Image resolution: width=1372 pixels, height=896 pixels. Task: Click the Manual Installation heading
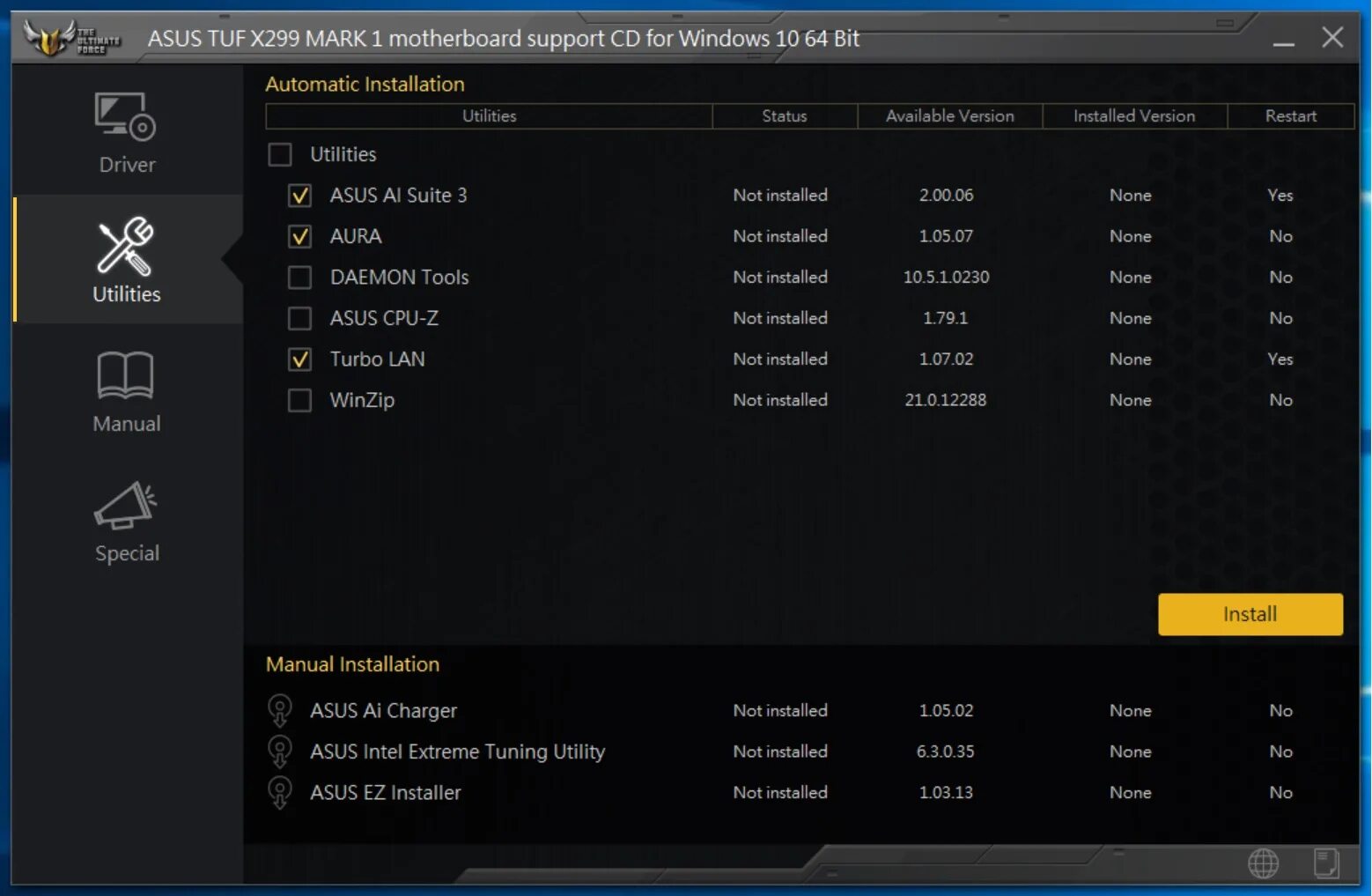tap(352, 664)
